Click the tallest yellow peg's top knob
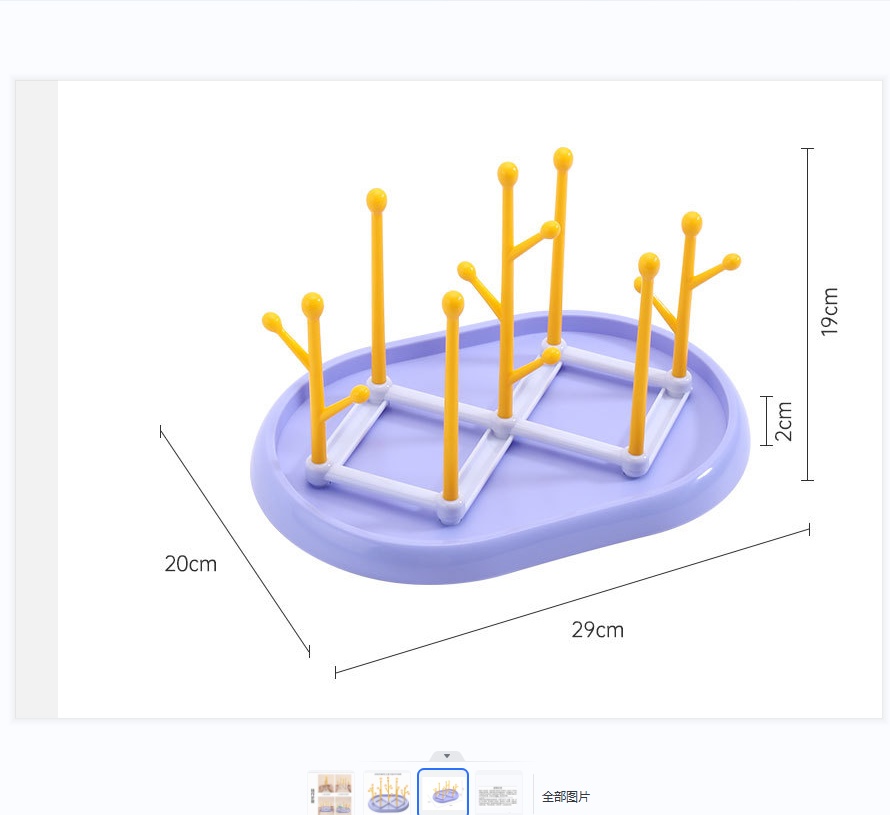 pos(563,158)
